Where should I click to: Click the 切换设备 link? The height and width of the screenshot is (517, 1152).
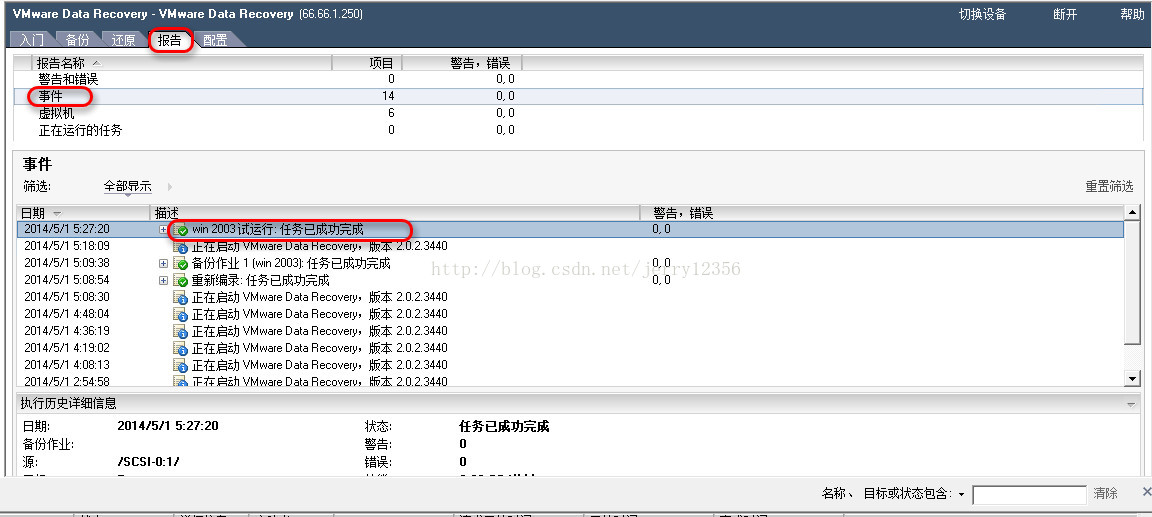[x=983, y=15]
